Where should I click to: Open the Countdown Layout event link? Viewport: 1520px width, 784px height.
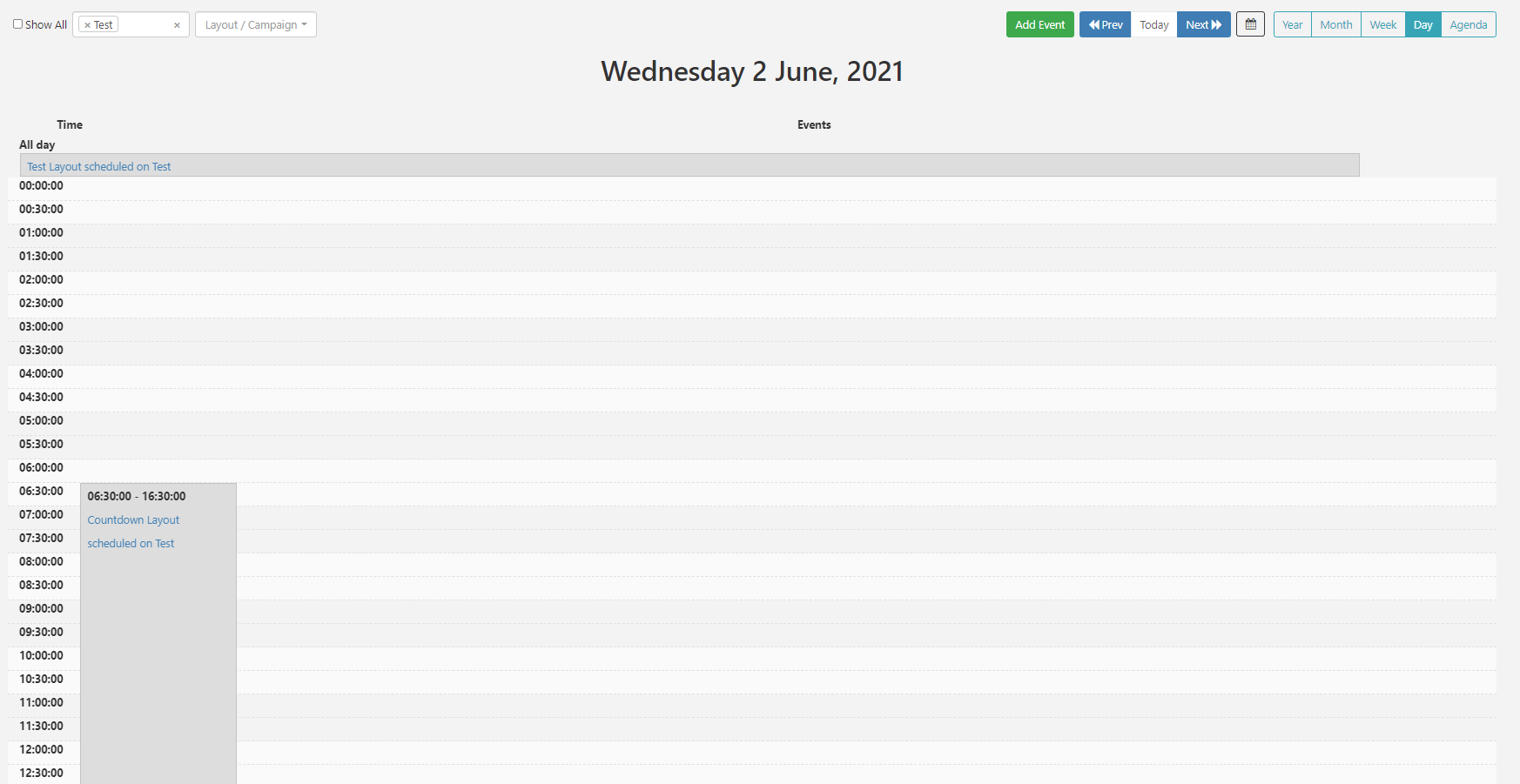(133, 519)
